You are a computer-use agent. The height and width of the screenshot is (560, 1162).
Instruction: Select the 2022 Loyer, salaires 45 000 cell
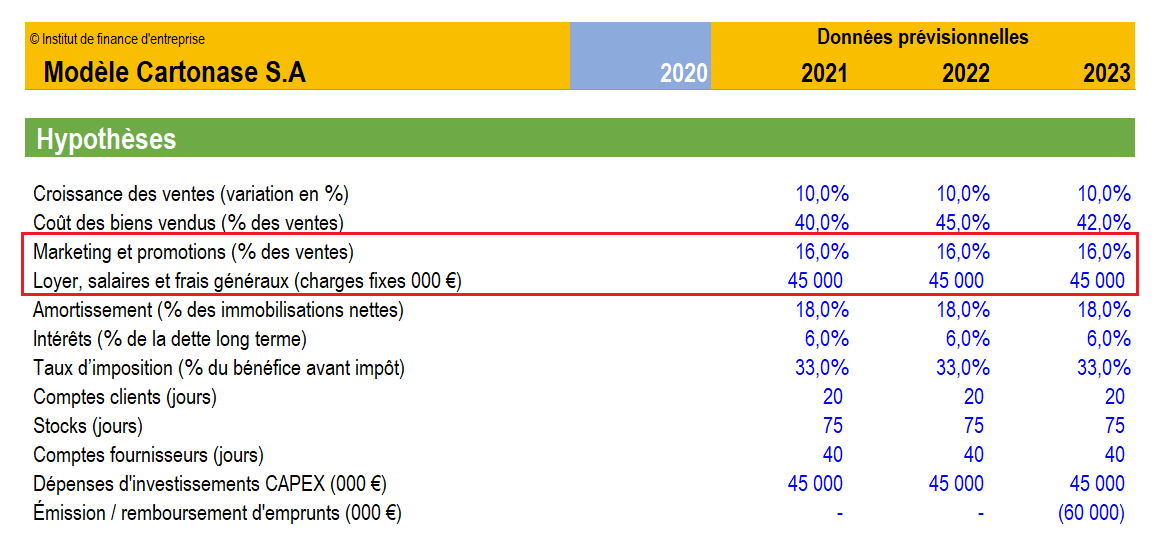[x=956, y=281]
